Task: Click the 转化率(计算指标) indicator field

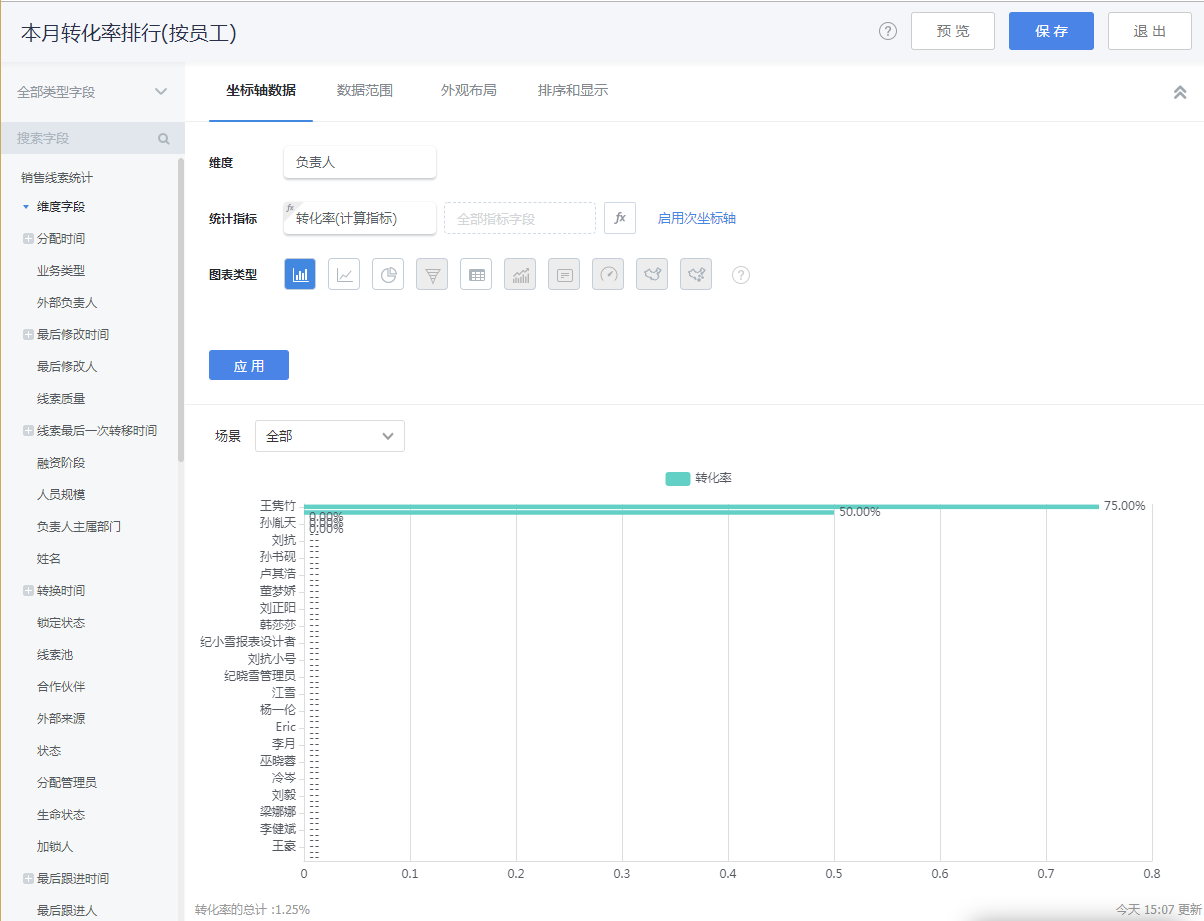Action: (360, 218)
